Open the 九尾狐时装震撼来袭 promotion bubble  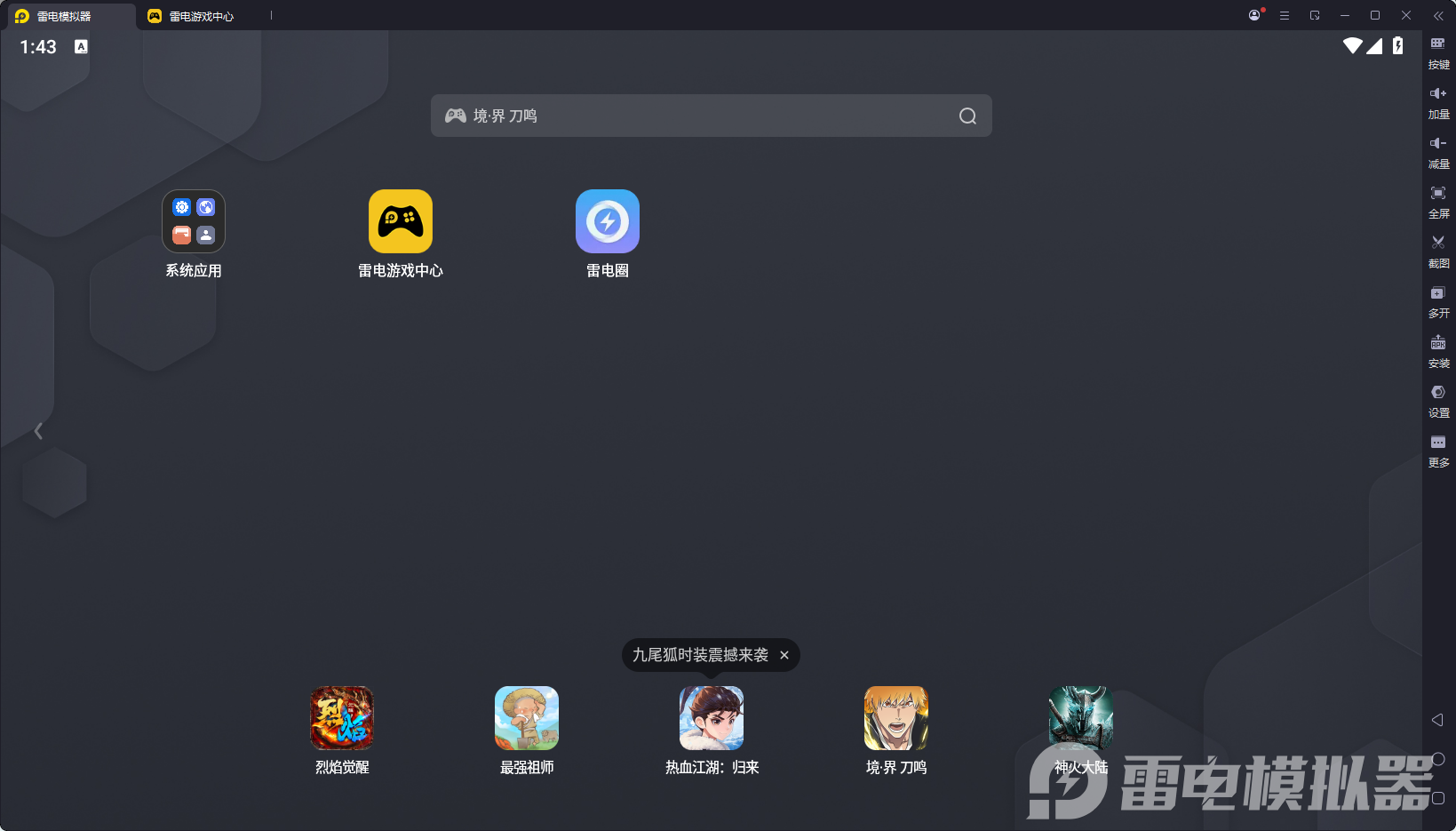click(700, 655)
